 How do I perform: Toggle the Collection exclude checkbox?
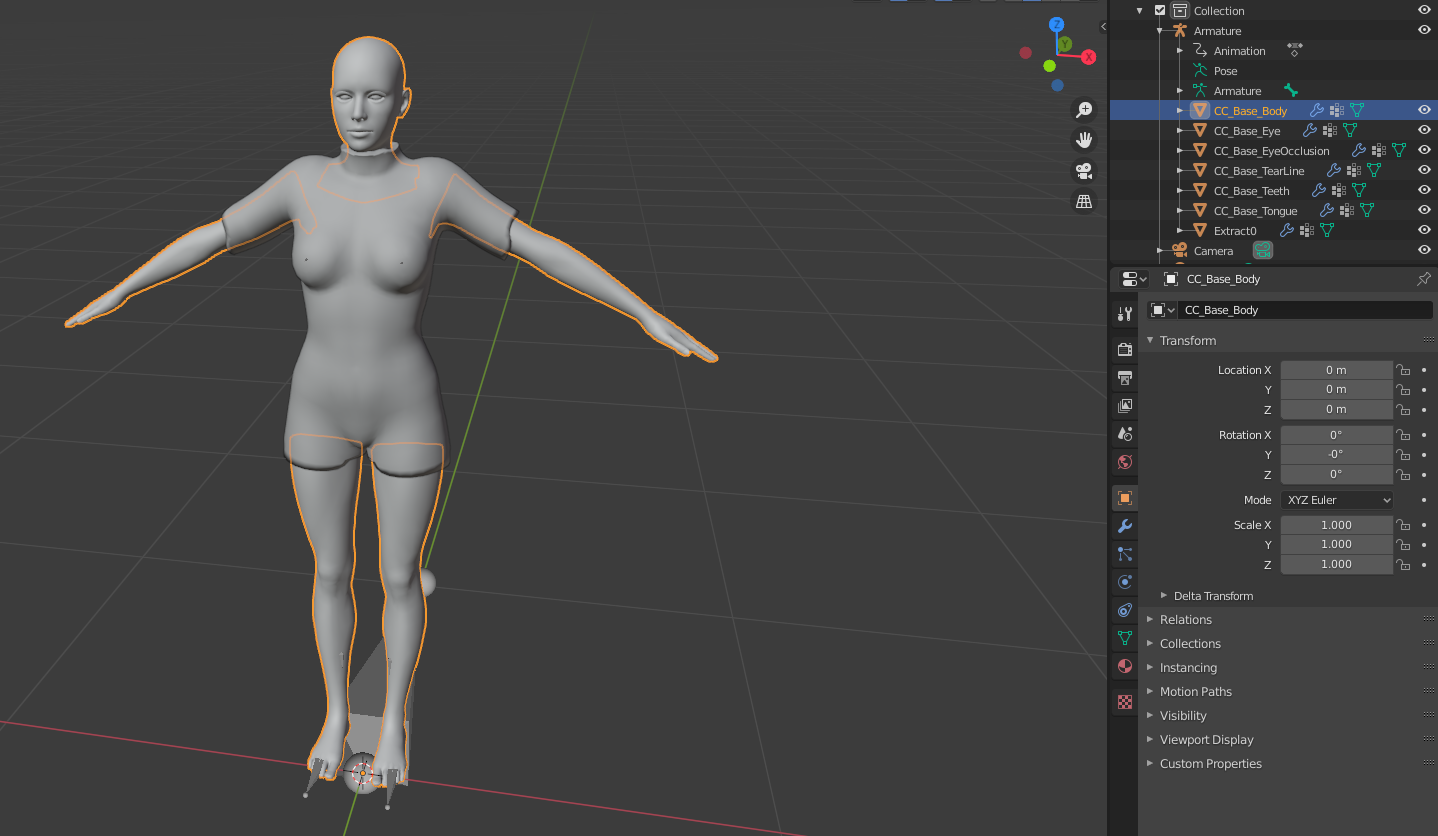[x=1160, y=10]
